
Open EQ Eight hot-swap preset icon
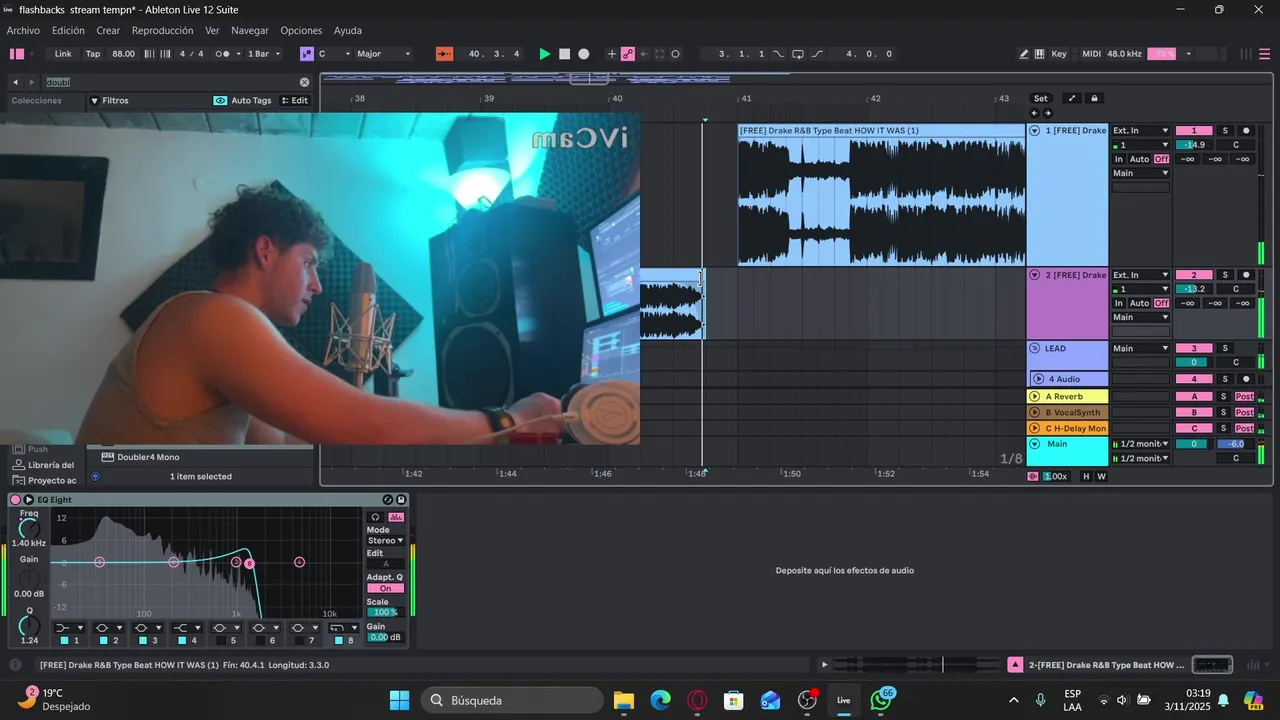[x=388, y=499]
